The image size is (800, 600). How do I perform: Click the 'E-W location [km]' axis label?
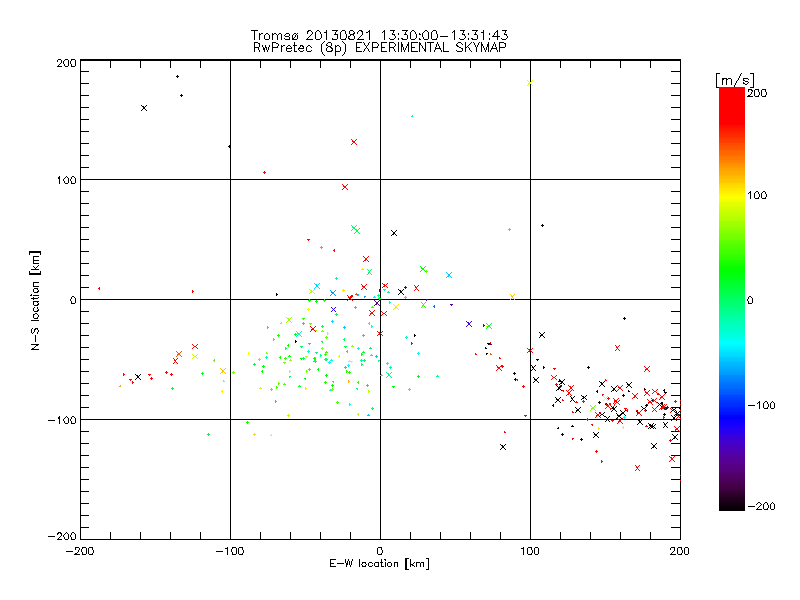pyautogui.click(x=379, y=564)
